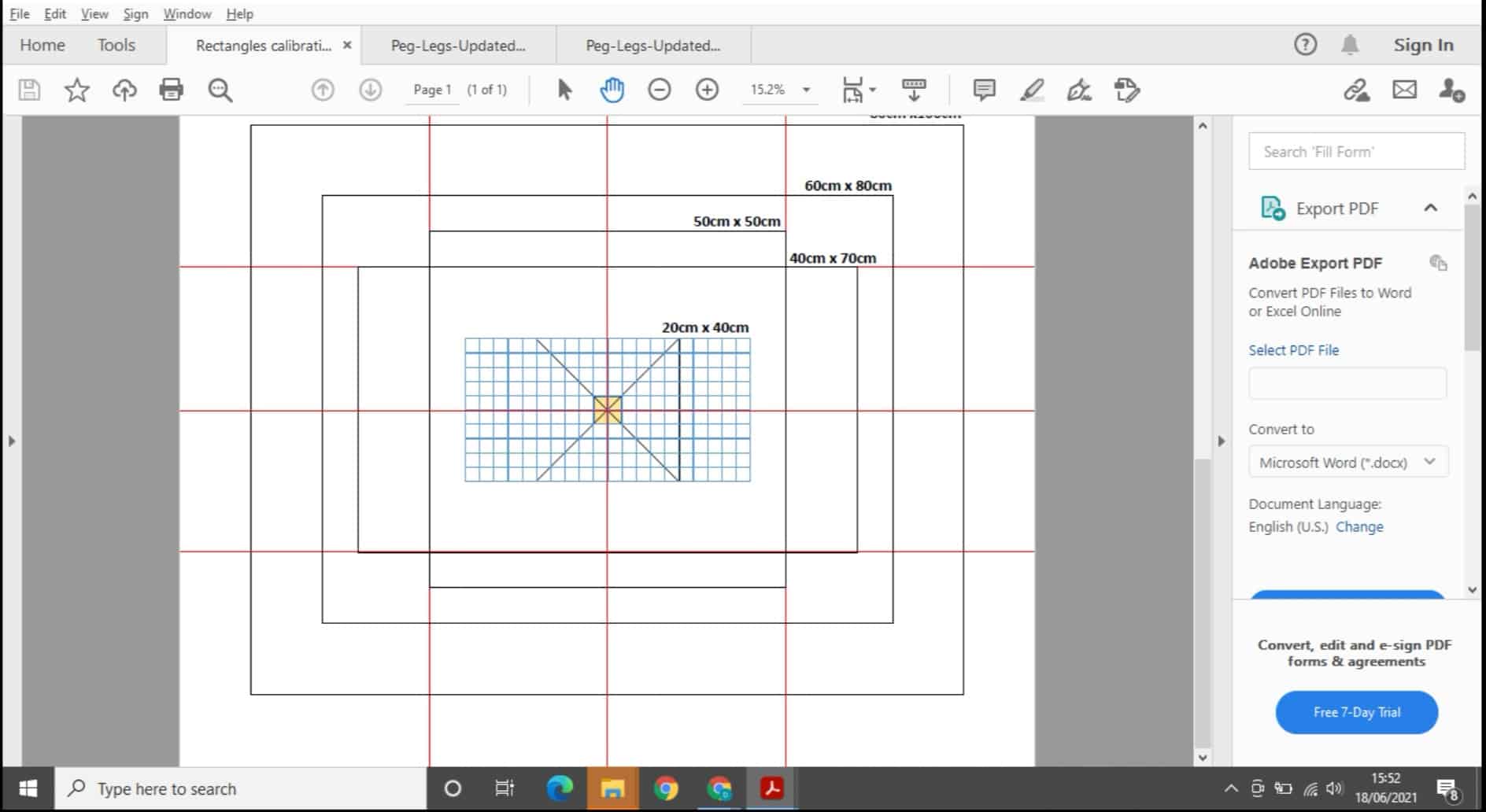Select the Highlight text pen tool
Viewport: 1486px width, 812px height.
1032,90
